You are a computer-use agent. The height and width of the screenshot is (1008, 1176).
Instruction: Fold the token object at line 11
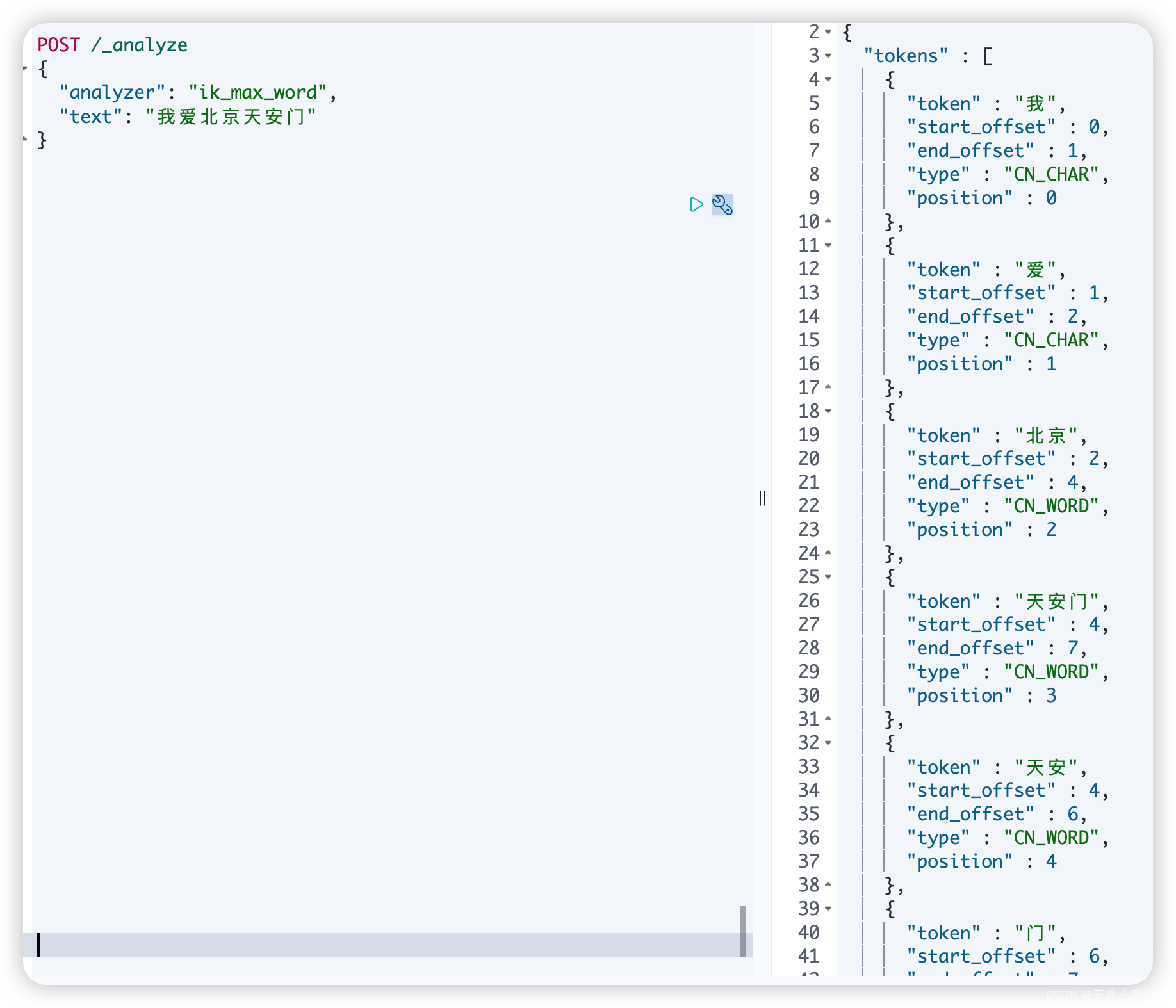coord(828,245)
